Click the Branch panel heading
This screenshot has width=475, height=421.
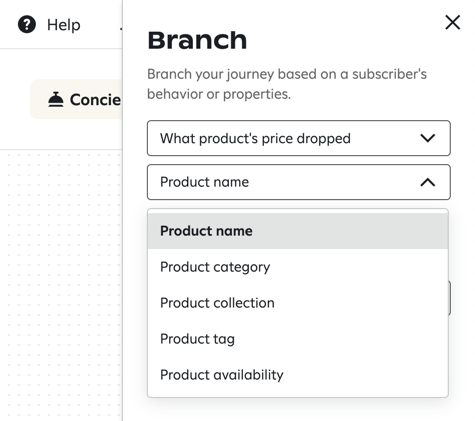pos(197,40)
